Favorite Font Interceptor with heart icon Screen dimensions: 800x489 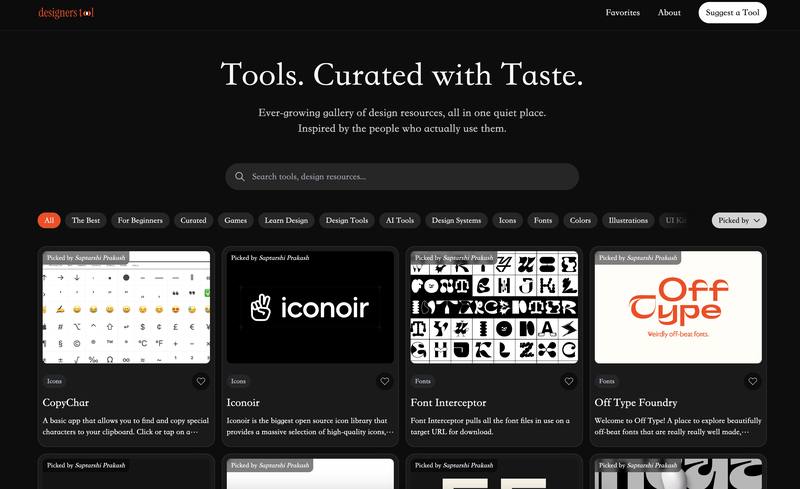(x=569, y=381)
